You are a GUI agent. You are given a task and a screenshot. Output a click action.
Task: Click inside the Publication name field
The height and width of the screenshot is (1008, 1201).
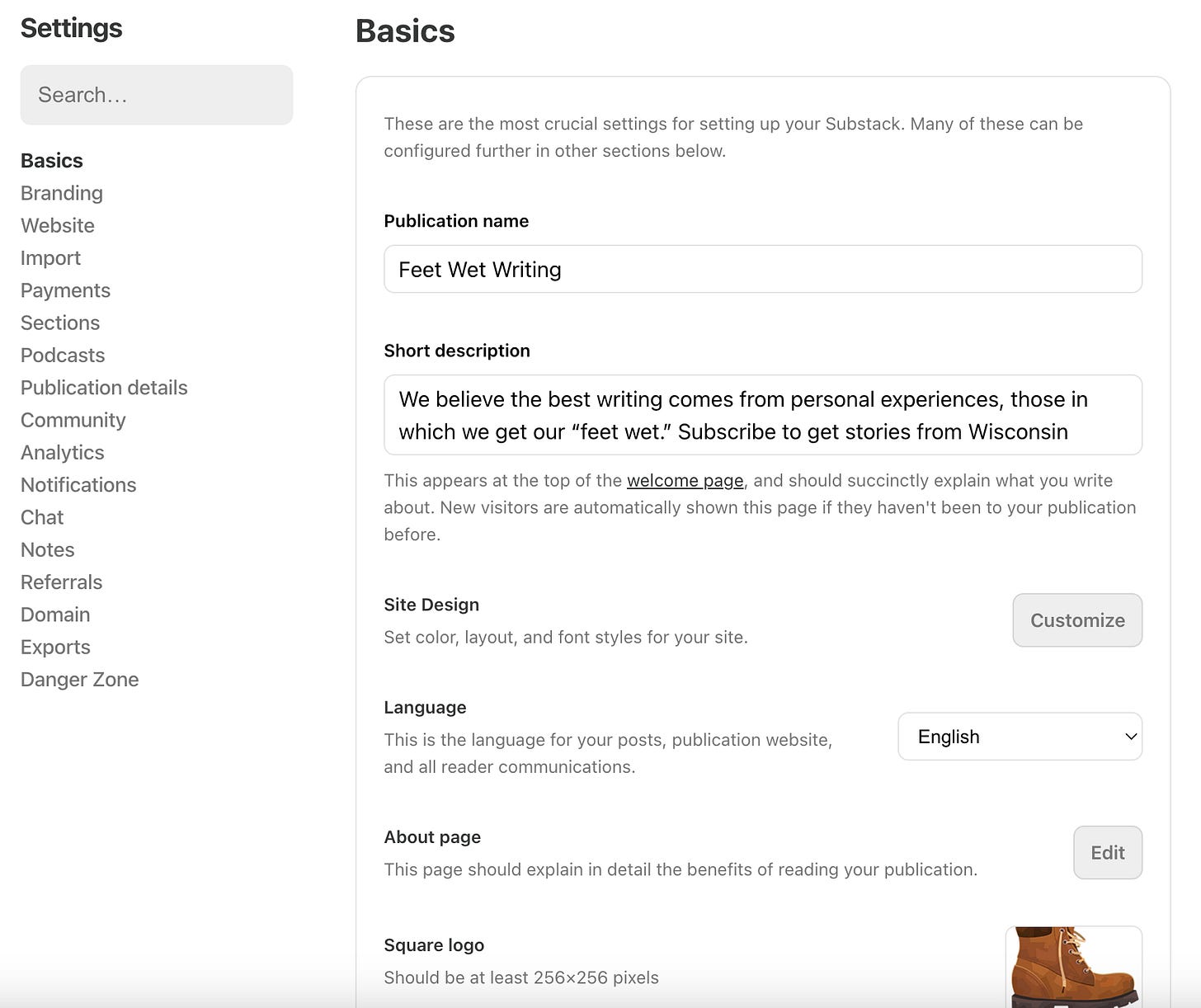pos(762,269)
